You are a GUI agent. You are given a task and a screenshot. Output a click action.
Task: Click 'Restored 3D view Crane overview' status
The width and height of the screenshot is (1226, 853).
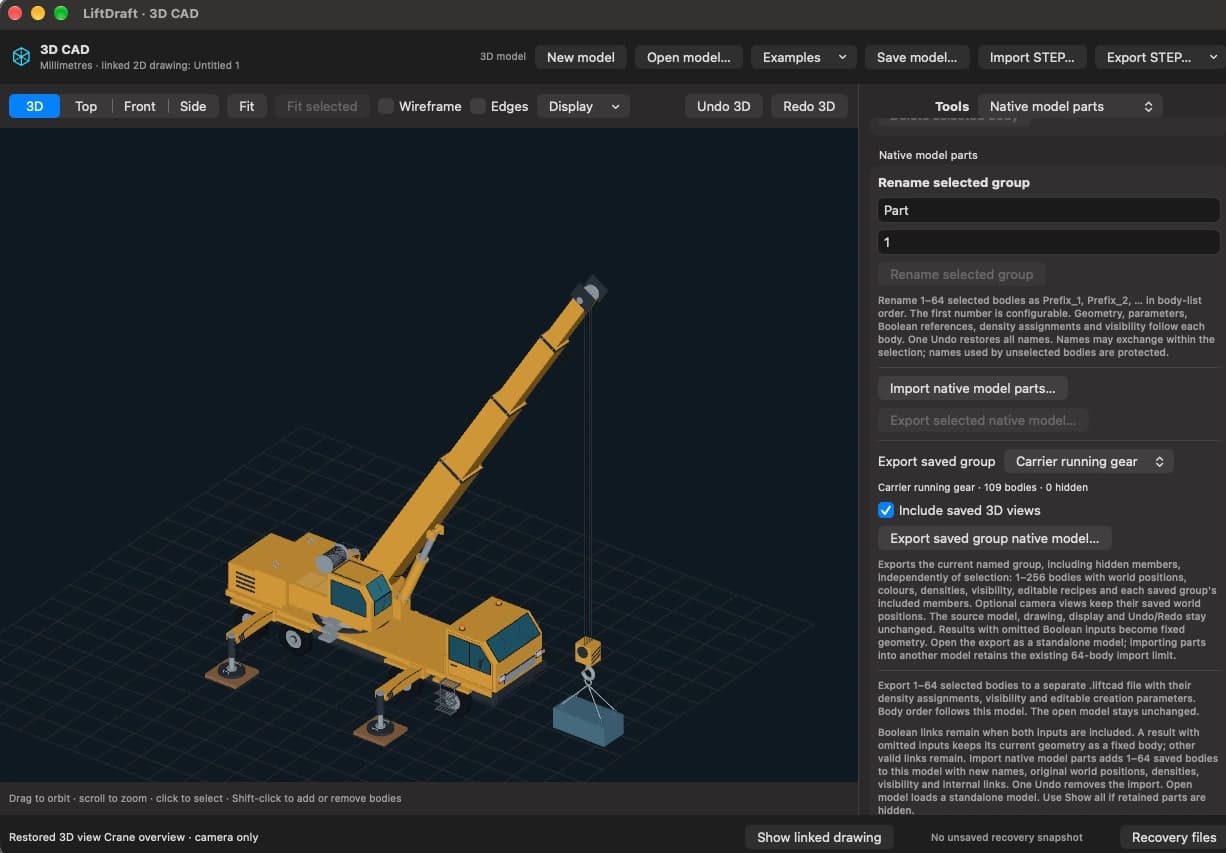click(x=134, y=837)
